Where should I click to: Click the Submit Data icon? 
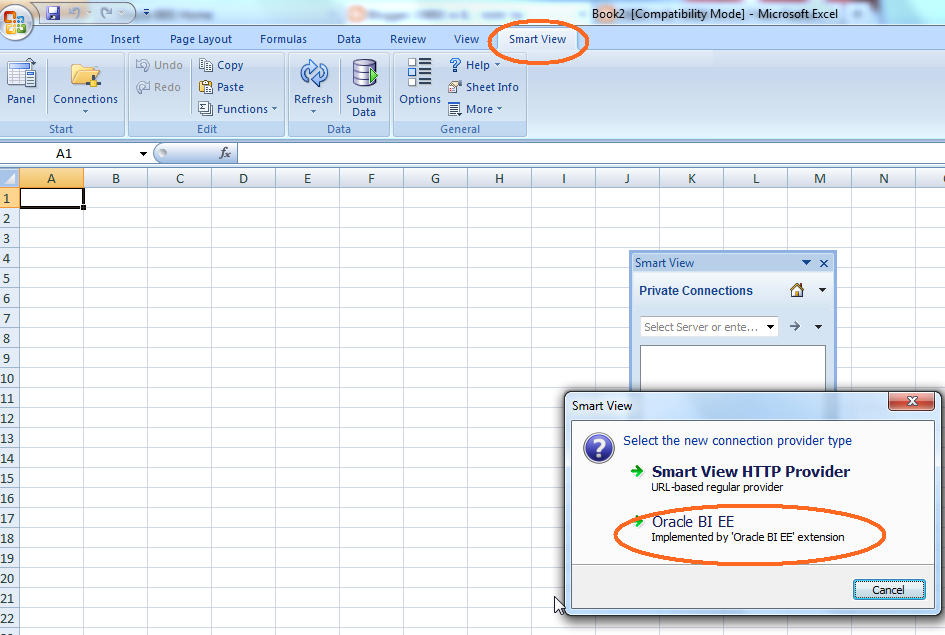pos(364,84)
